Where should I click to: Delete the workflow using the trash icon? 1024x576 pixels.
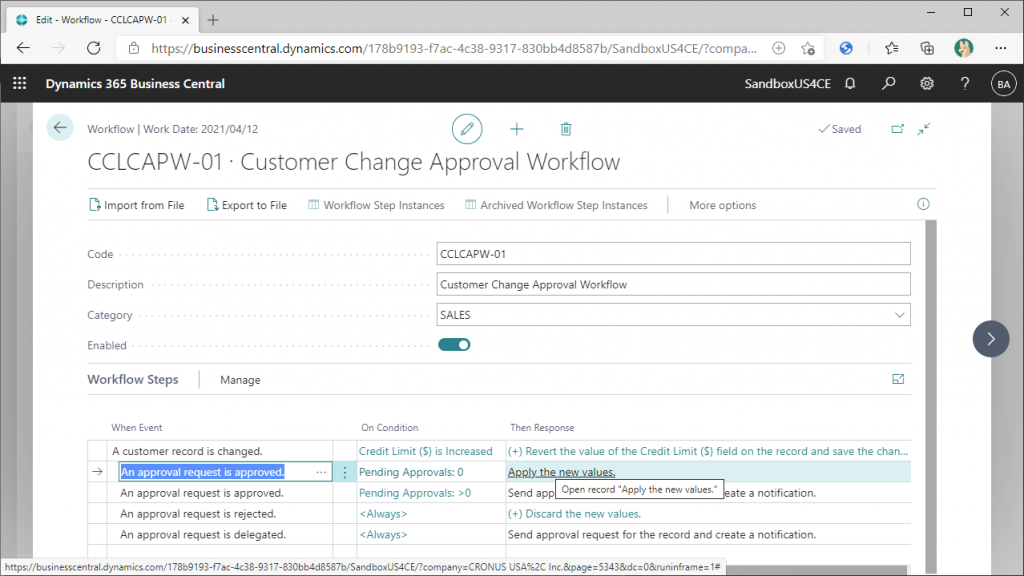[566, 129]
